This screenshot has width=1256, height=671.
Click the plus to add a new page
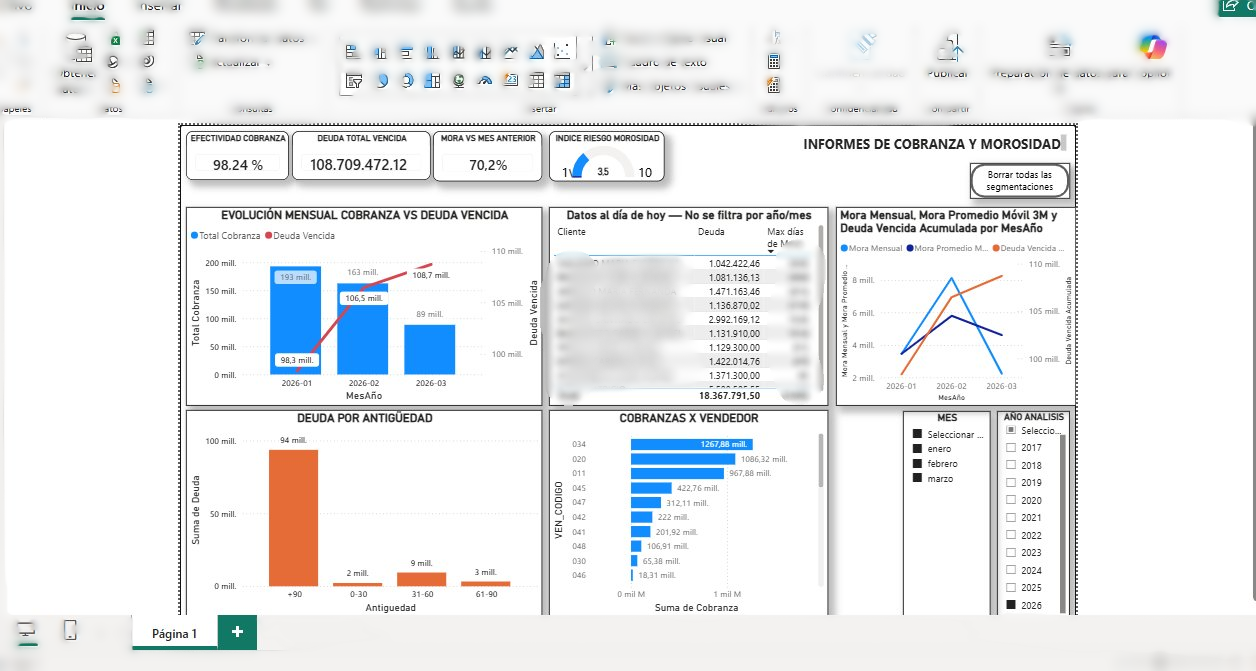point(237,632)
